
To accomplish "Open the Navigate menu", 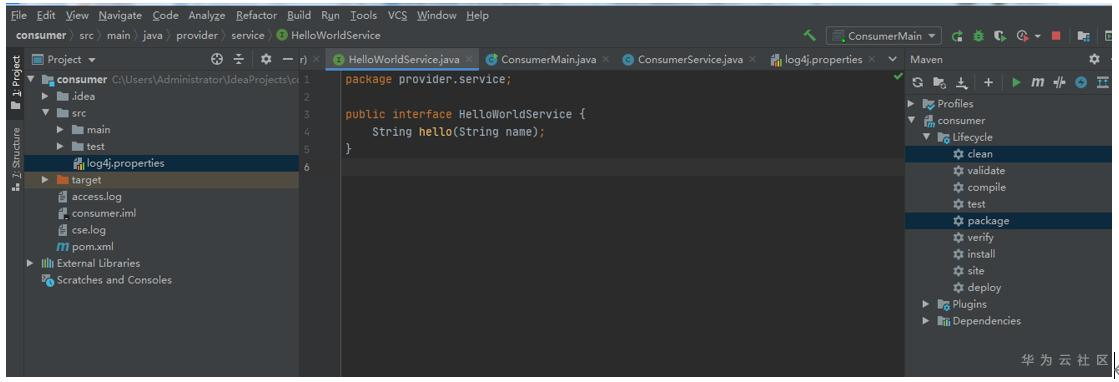I will click(x=120, y=15).
